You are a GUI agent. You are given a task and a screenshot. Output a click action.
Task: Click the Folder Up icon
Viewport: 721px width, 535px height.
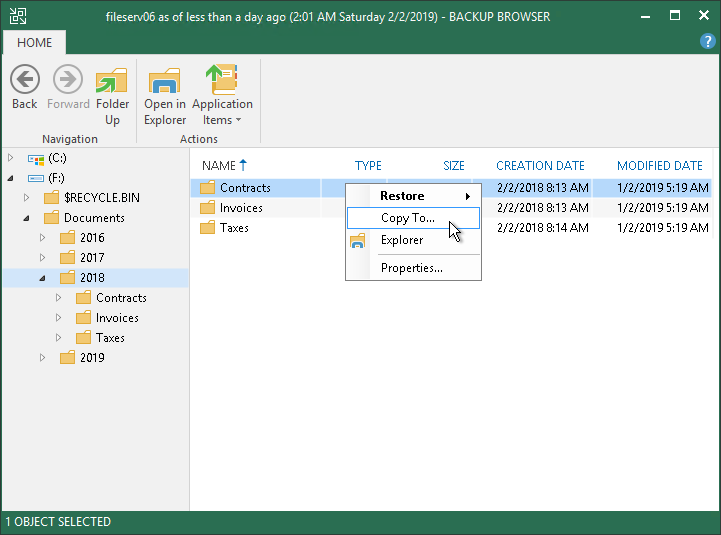(112, 80)
